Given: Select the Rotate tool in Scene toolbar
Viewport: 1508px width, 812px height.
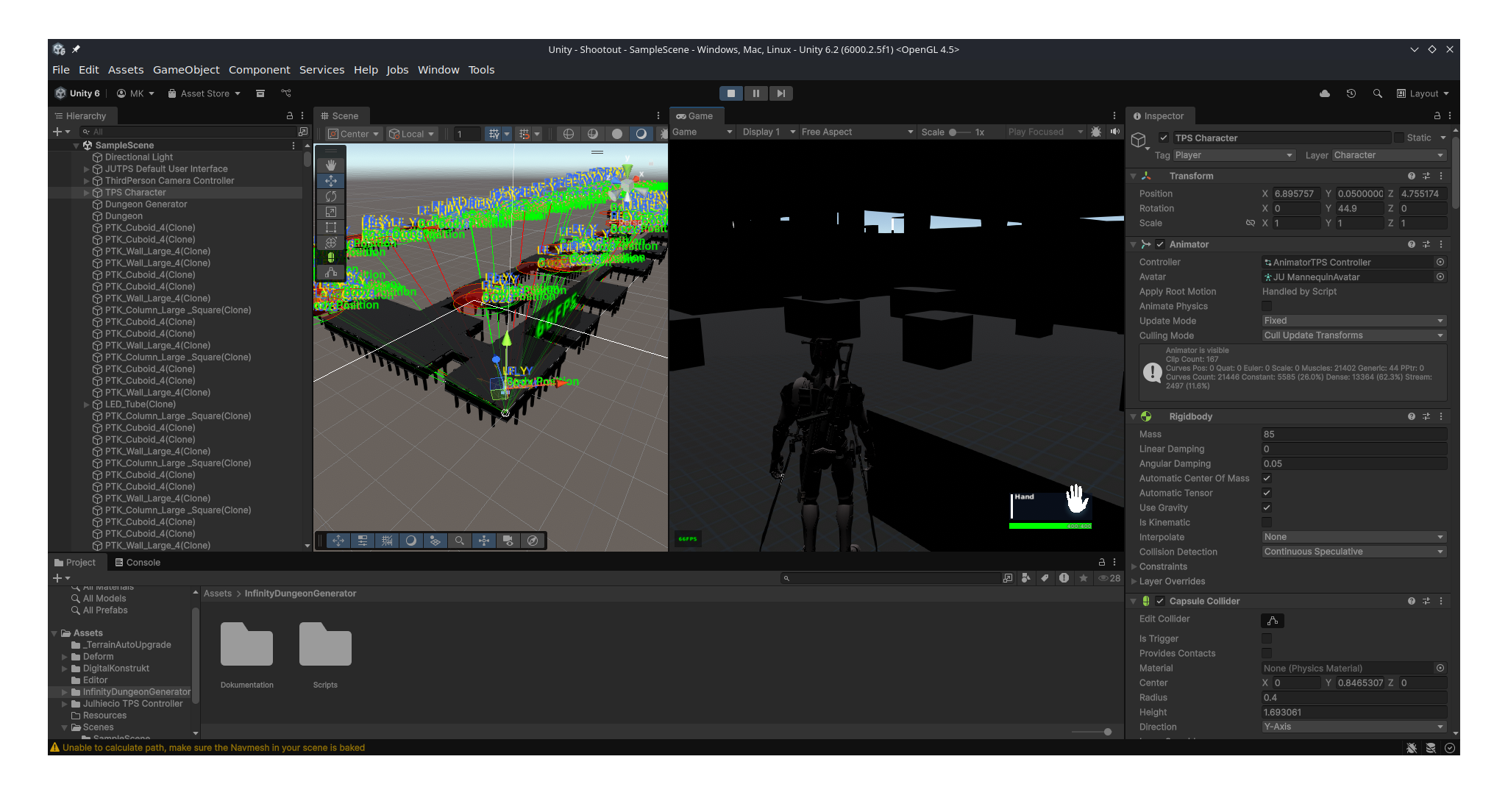Looking at the screenshot, I should 331,196.
